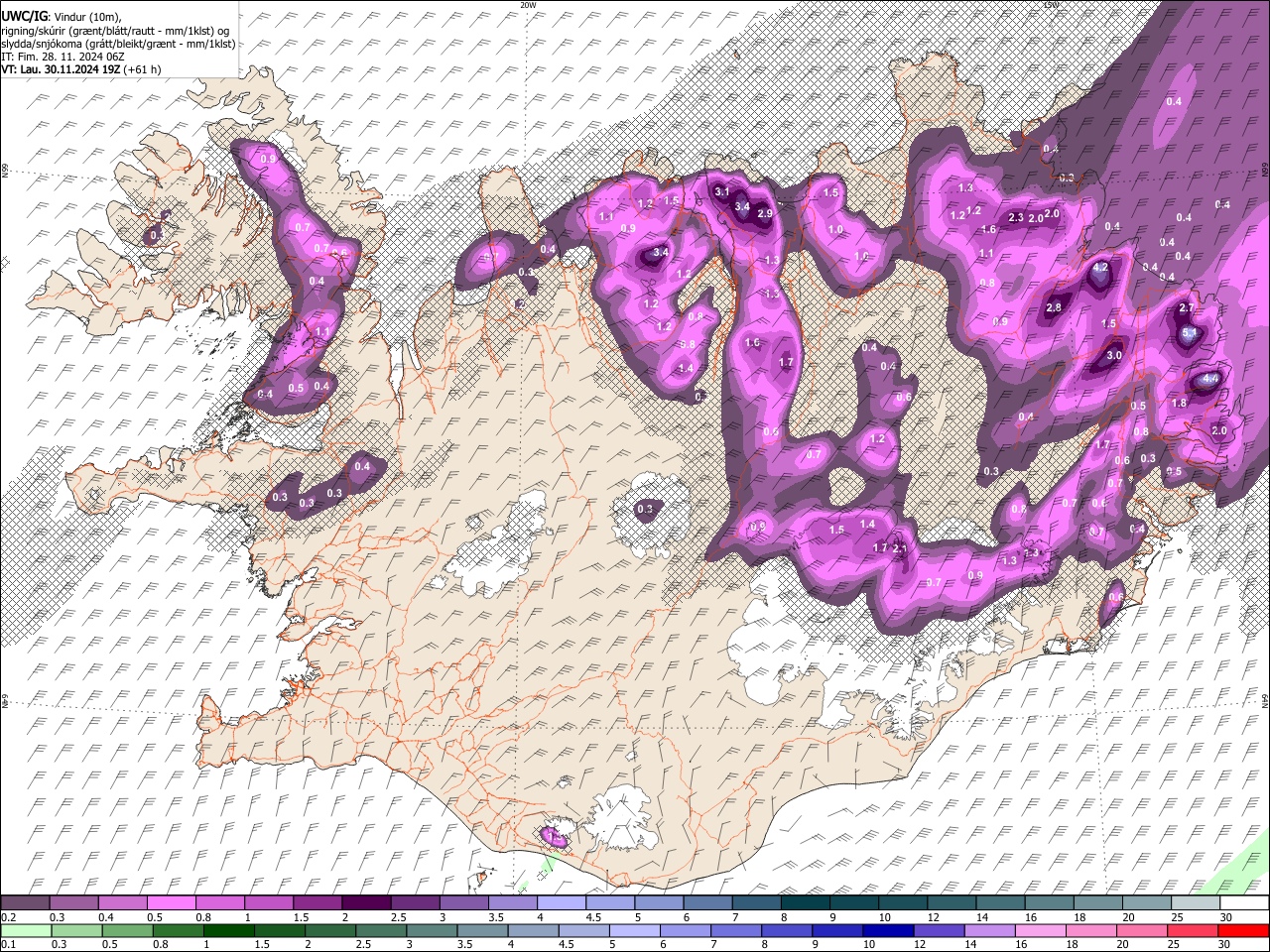Pick the 25 pale grey swatch in upper legend
The width and height of the screenshot is (1270, 952).
point(1196,903)
